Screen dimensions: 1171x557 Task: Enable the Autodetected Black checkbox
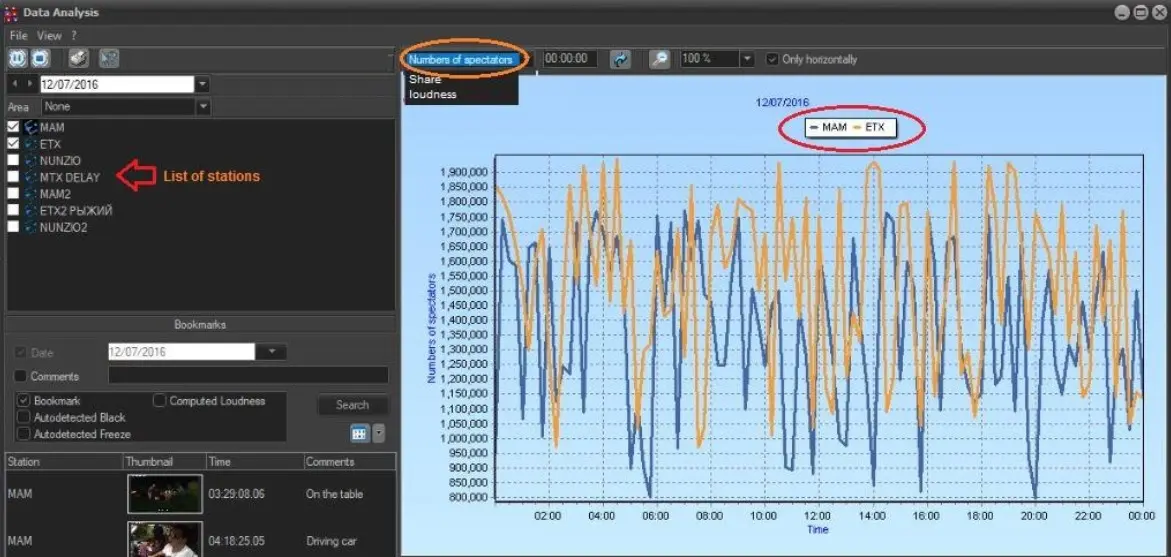24,417
